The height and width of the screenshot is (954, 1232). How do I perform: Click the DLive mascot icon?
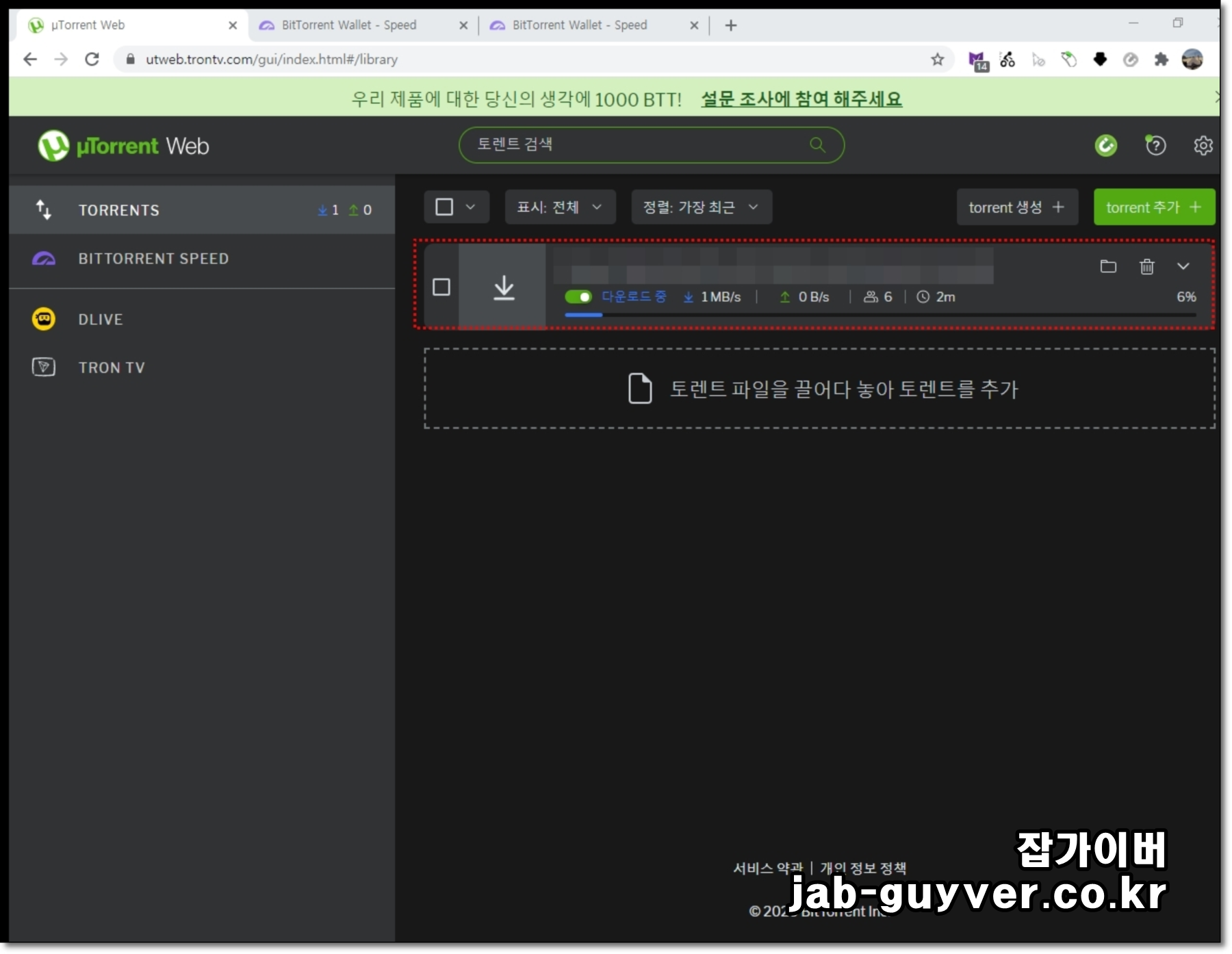44,319
